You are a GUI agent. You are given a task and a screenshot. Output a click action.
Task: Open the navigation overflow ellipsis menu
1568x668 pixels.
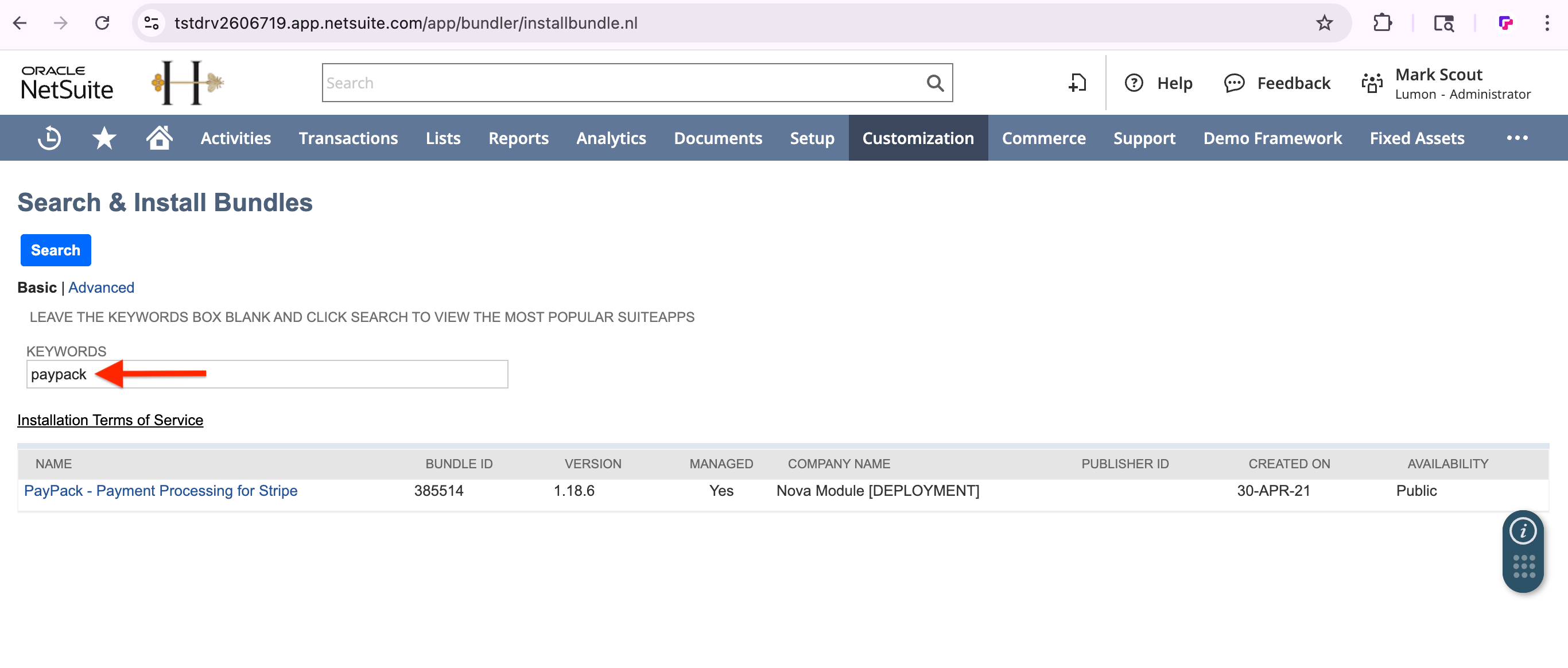(1517, 138)
